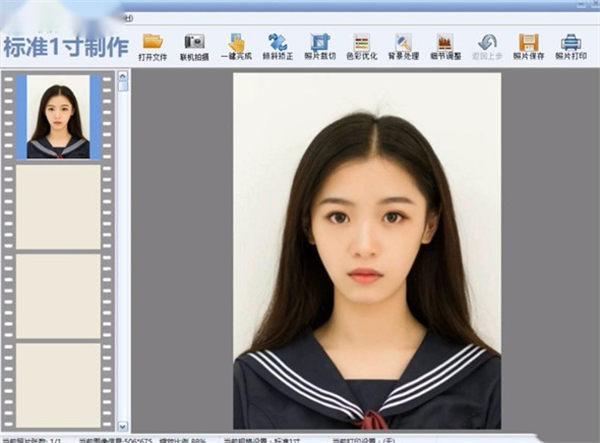
Task: Click filmstrip scrollbar down arrow
Action: (x=123, y=426)
